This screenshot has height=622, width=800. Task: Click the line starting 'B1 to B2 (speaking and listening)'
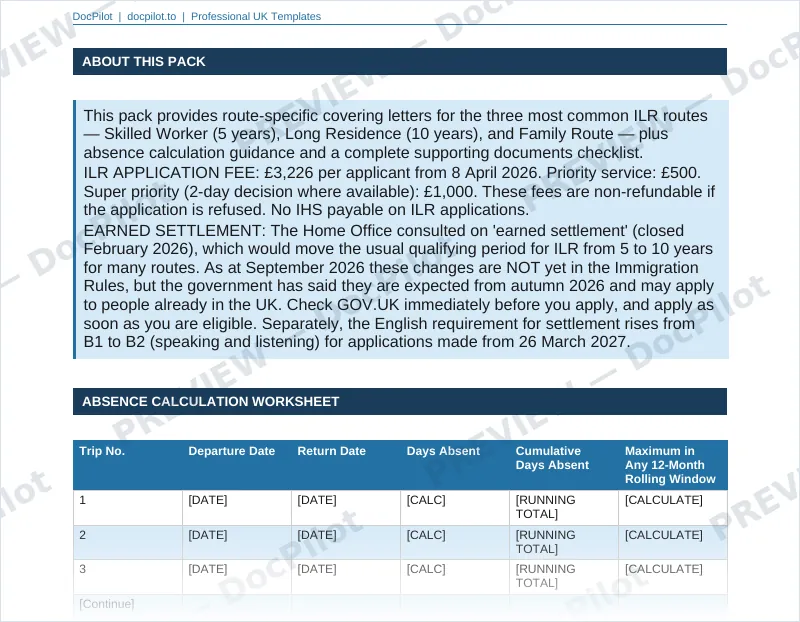[x=357, y=341]
